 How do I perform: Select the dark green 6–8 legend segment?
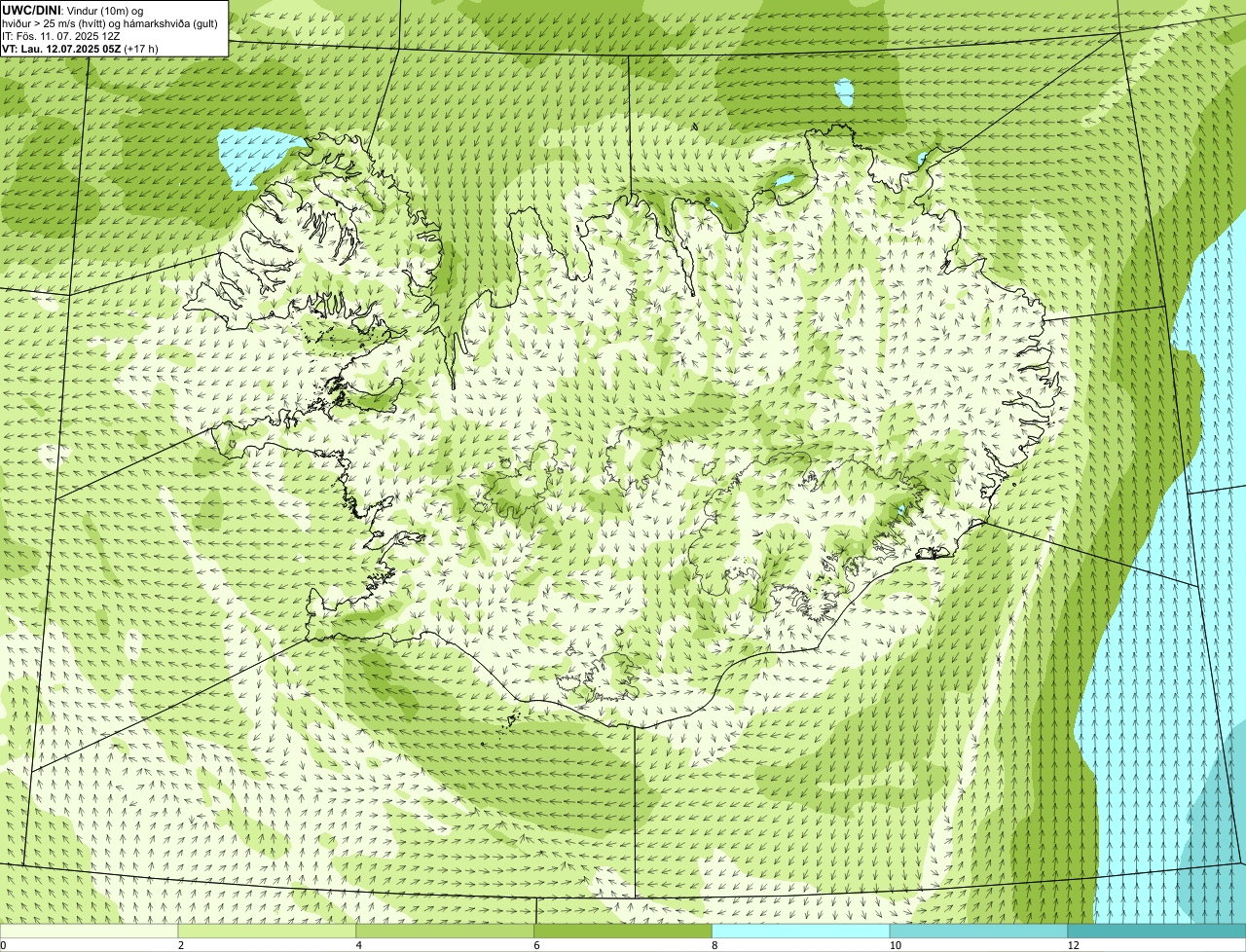[x=623, y=932]
